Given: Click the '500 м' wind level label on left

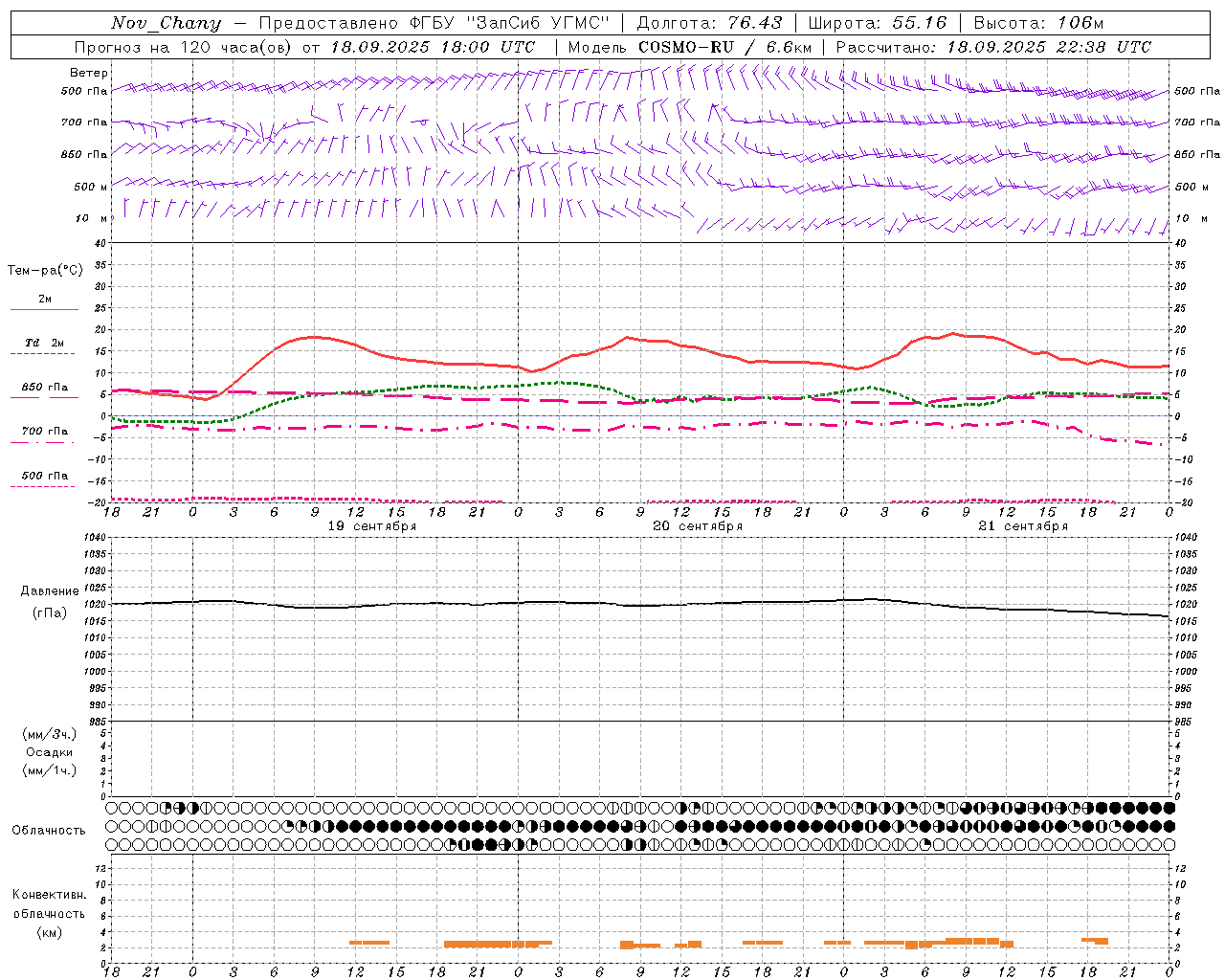Looking at the screenshot, I should (x=92, y=187).
